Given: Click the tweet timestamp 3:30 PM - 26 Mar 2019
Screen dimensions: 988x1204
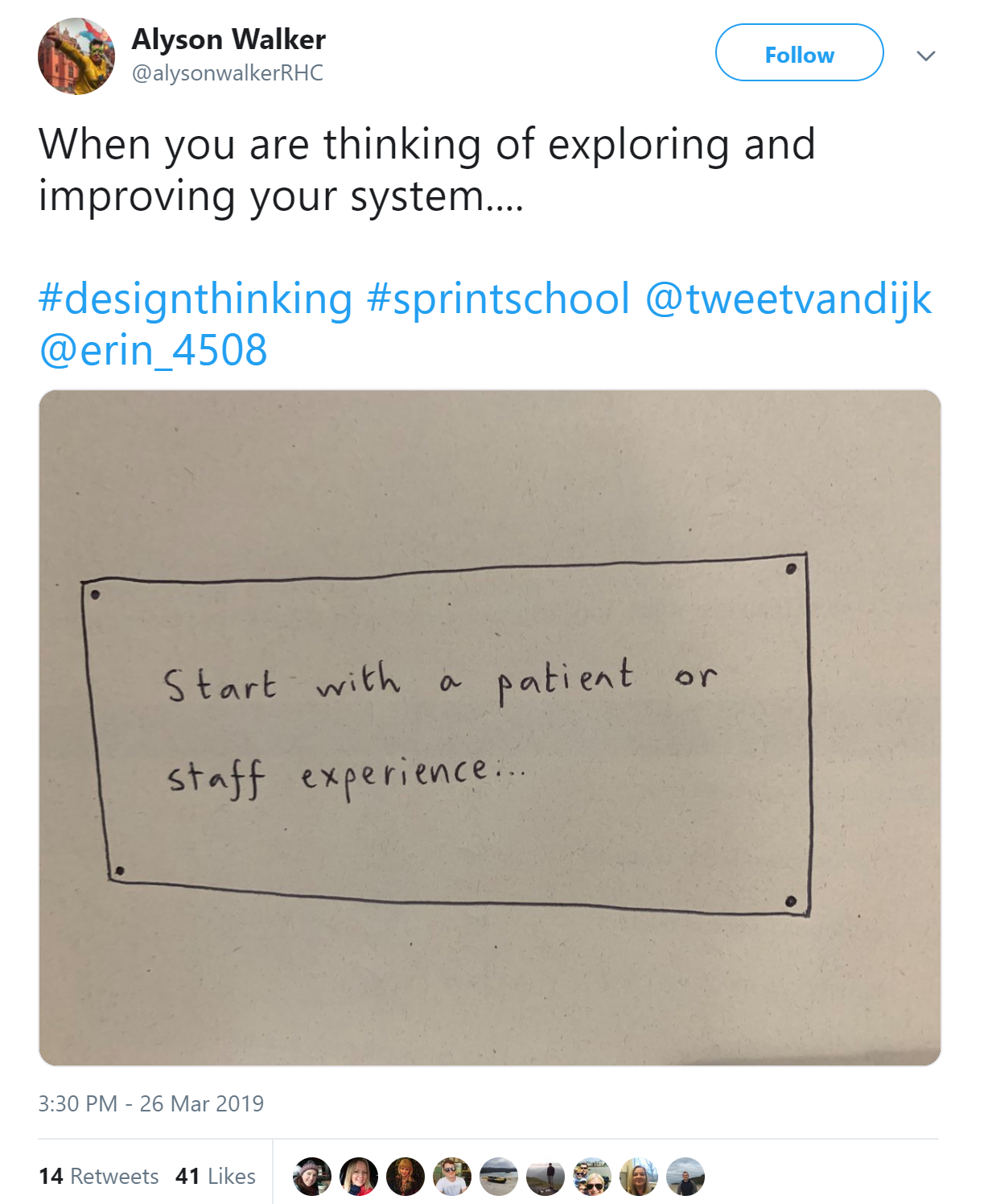Looking at the screenshot, I should (151, 1103).
